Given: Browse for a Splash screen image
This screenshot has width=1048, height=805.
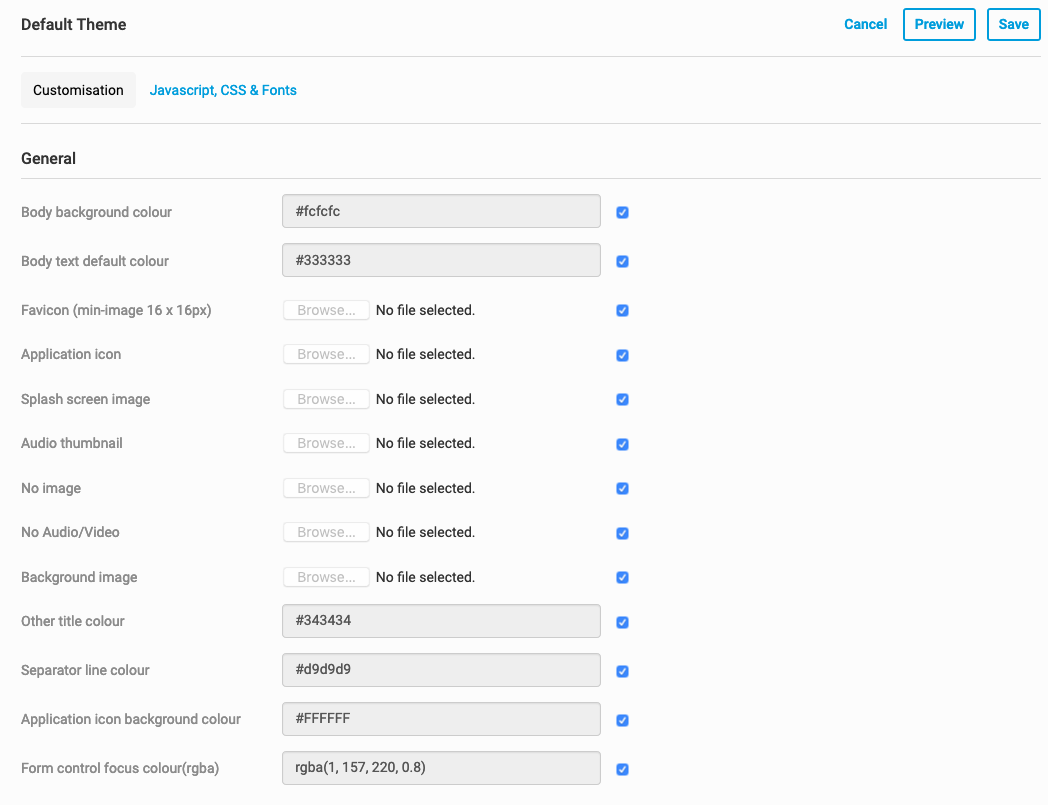Looking at the screenshot, I should [326, 399].
